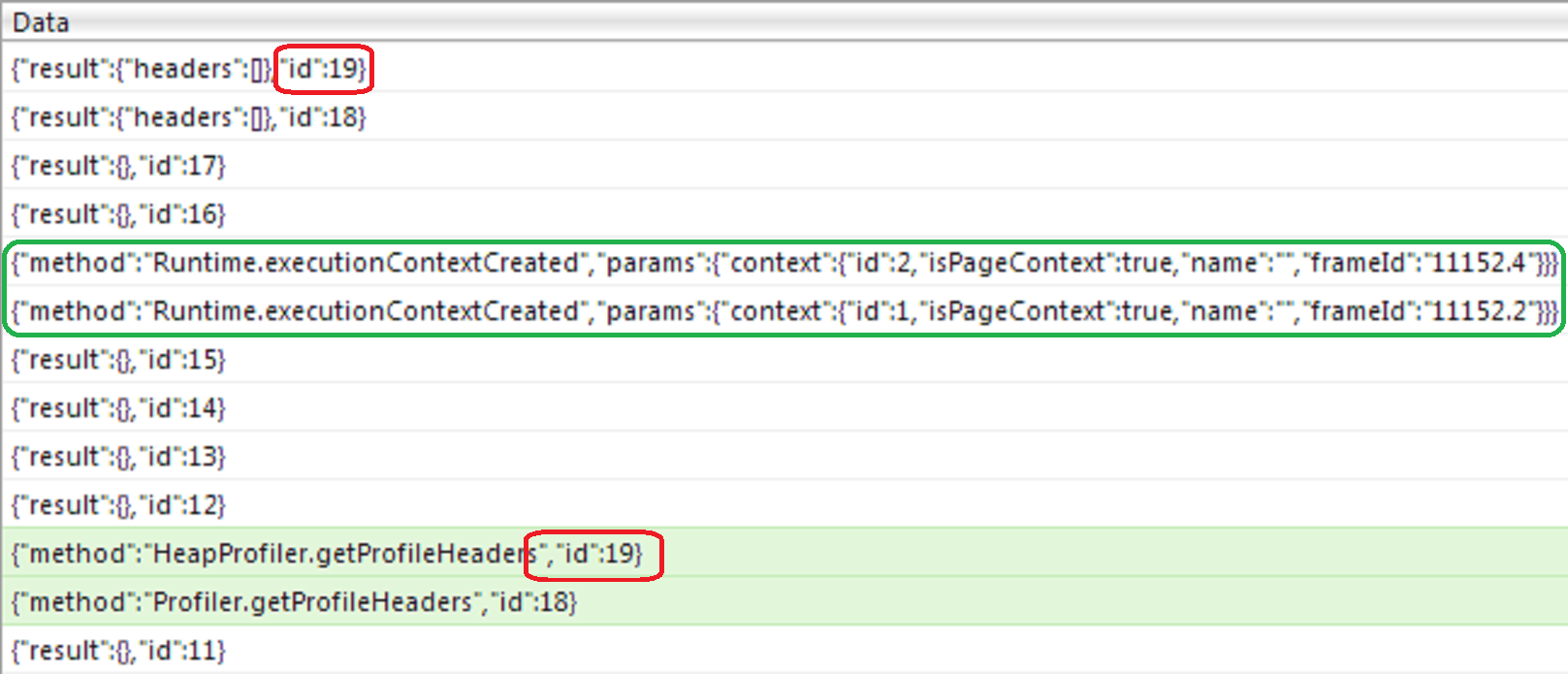Select the result row with id 14
This screenshot has height=674, width=1568.
(784, 407)
